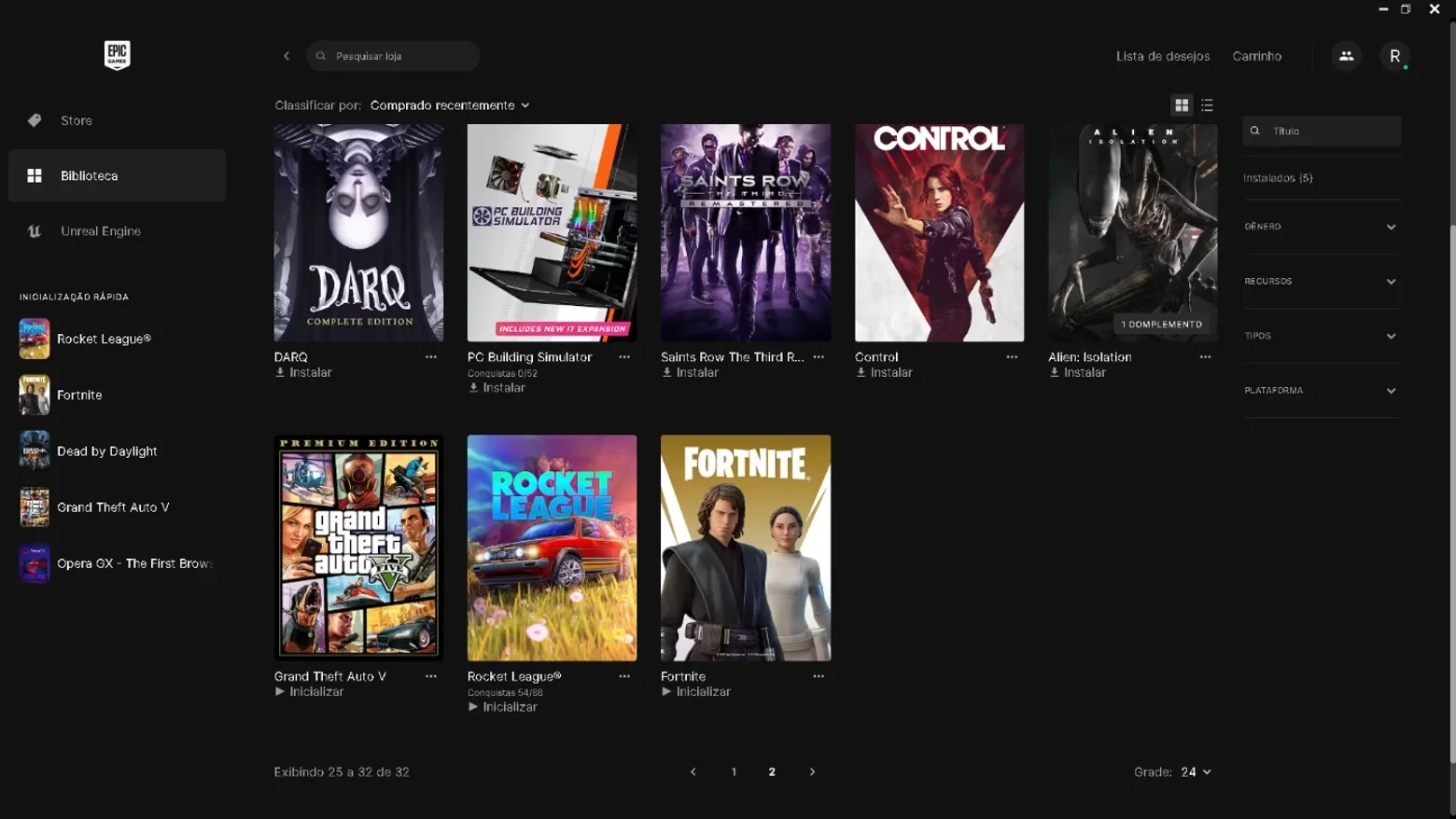Screen dimensions: 1456x819
Task: Go to the previous page arrow
Action: 693,772
